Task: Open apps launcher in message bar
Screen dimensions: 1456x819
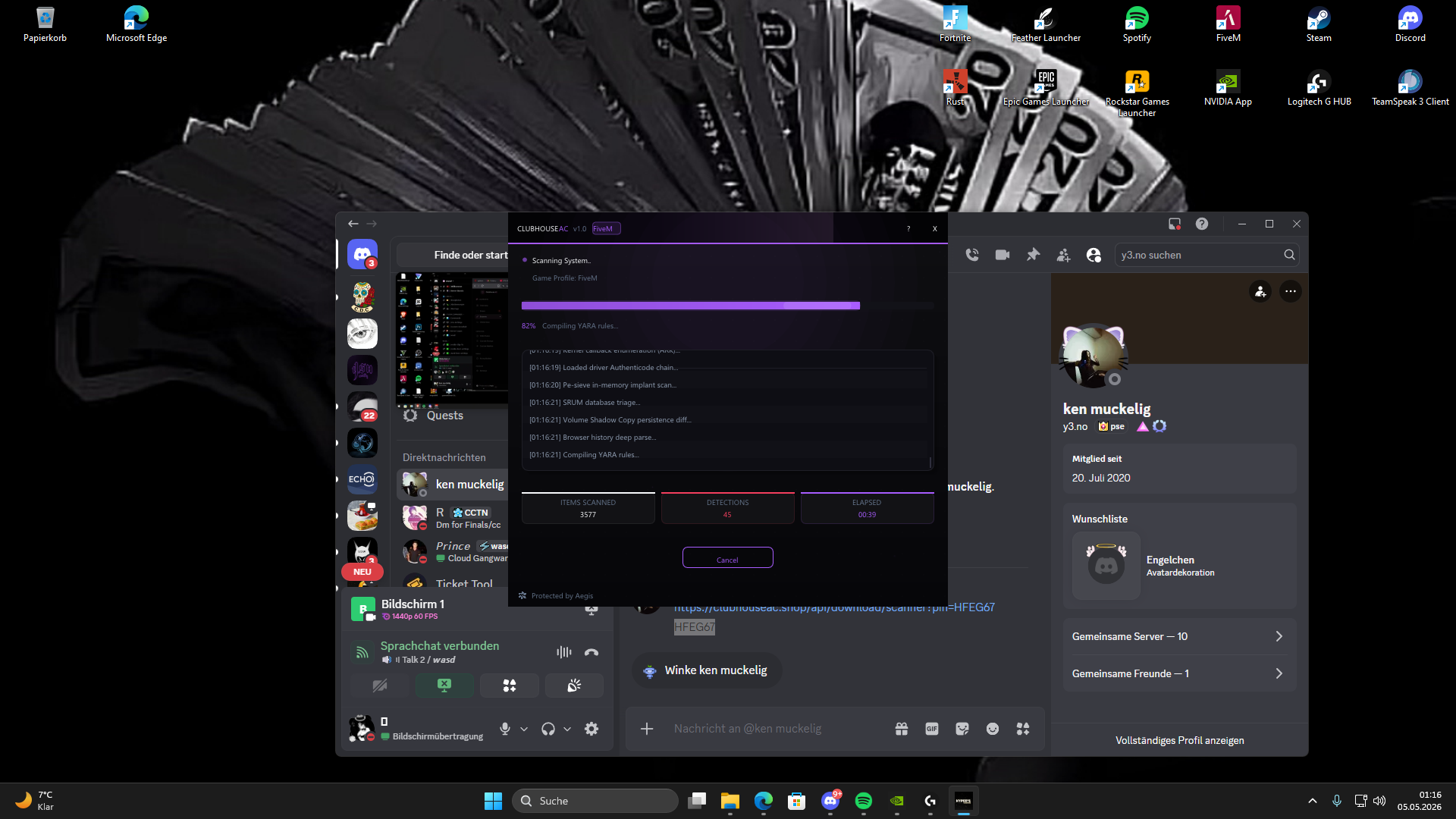Action: [1023, 729]
